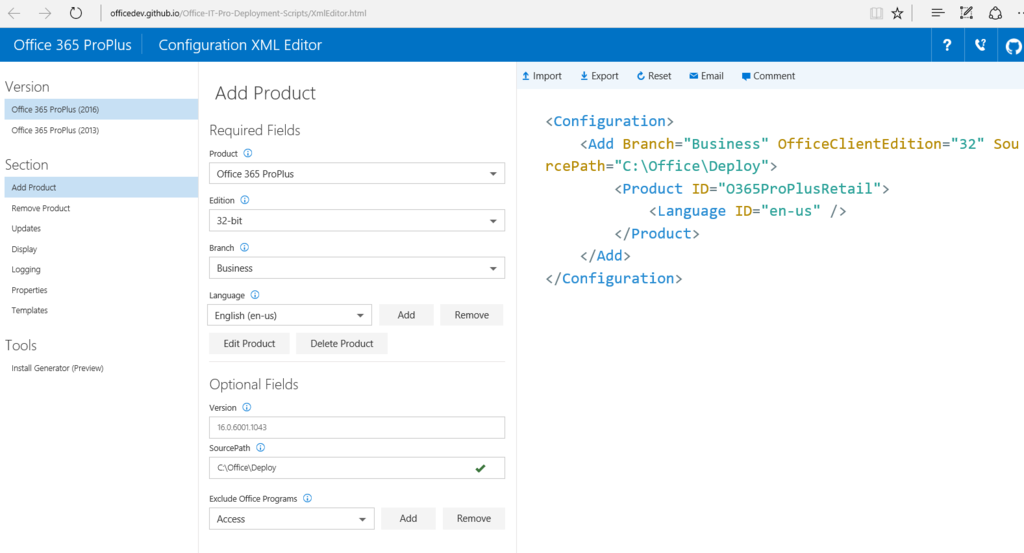Image resolution: width=1024 pixels, height=553 pixels.
Task: Open the Product dropdown showing Office 365 ProPlus
Action: (x=356, y=174)
